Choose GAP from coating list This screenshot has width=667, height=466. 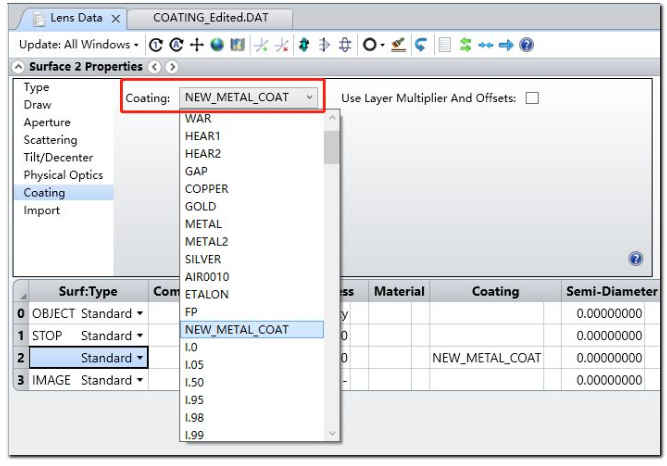(x=252, y=171)
